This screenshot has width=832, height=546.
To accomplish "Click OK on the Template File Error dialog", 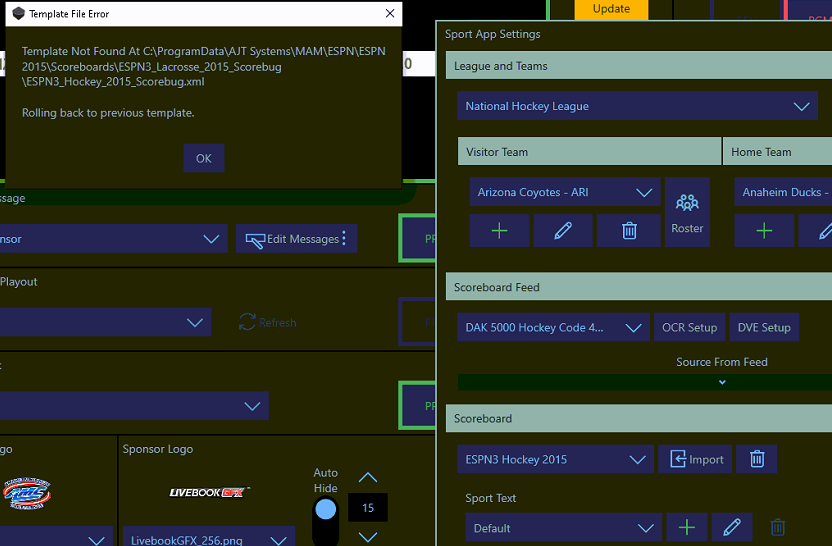I will coord(203,158).
